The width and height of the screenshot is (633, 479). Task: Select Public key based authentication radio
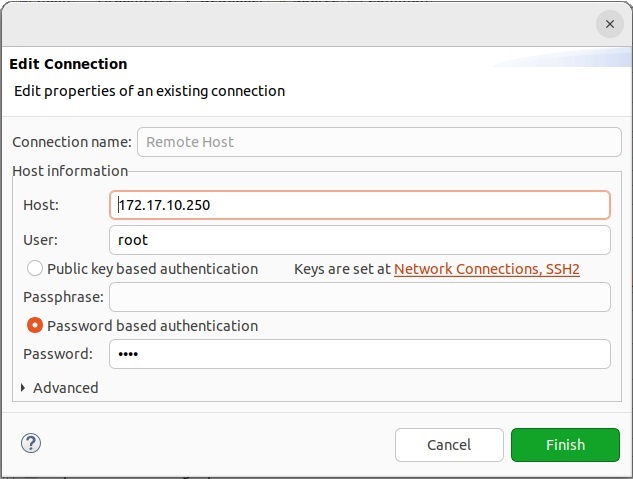pos(36,269)
